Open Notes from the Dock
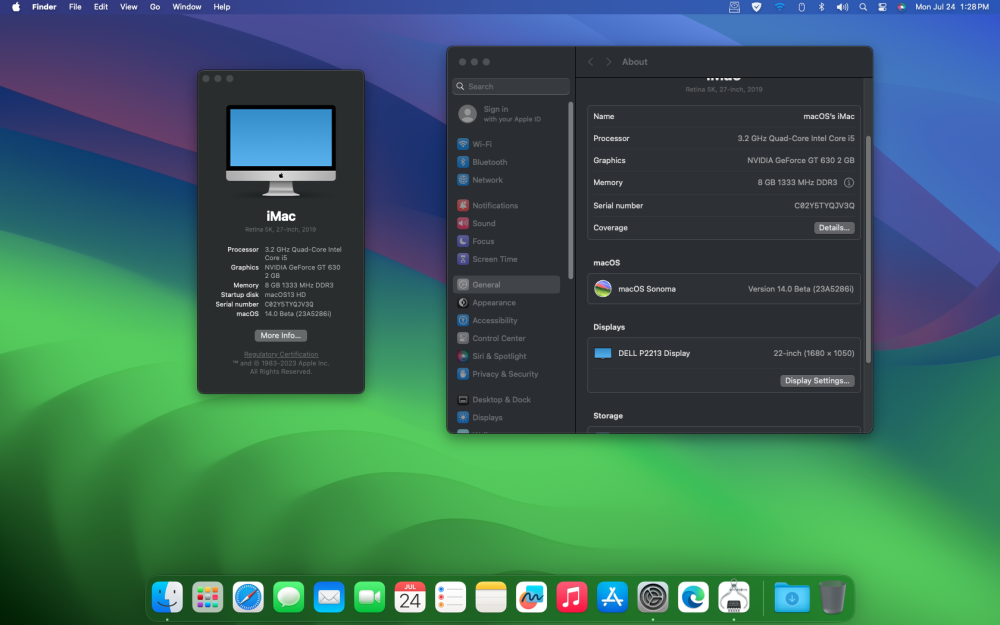Image resolution: width=1000 pixels, height=625 pixels. tap(491, 598)
